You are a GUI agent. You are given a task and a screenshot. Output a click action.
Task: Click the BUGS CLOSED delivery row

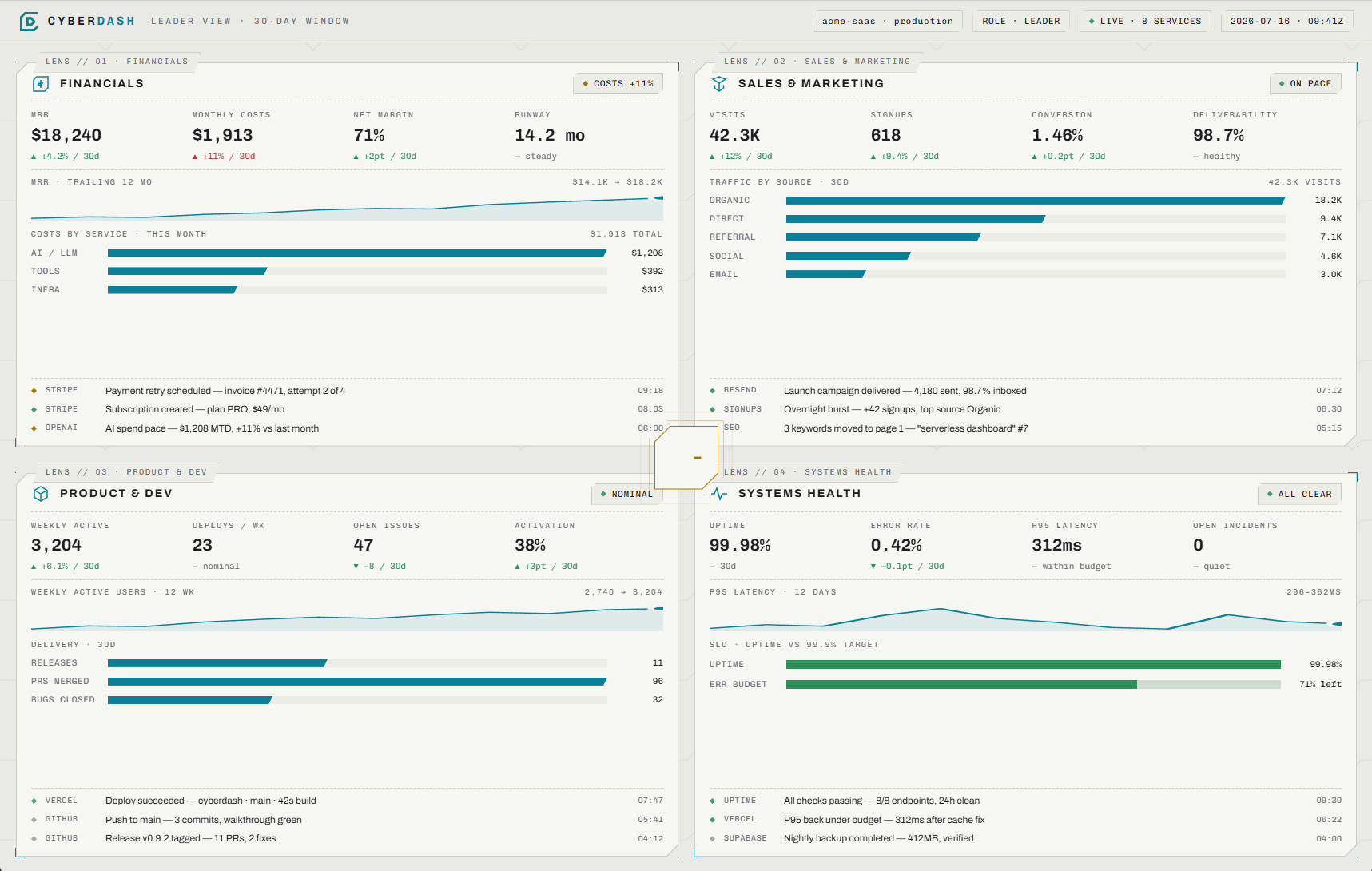click(x=347, y=700)
